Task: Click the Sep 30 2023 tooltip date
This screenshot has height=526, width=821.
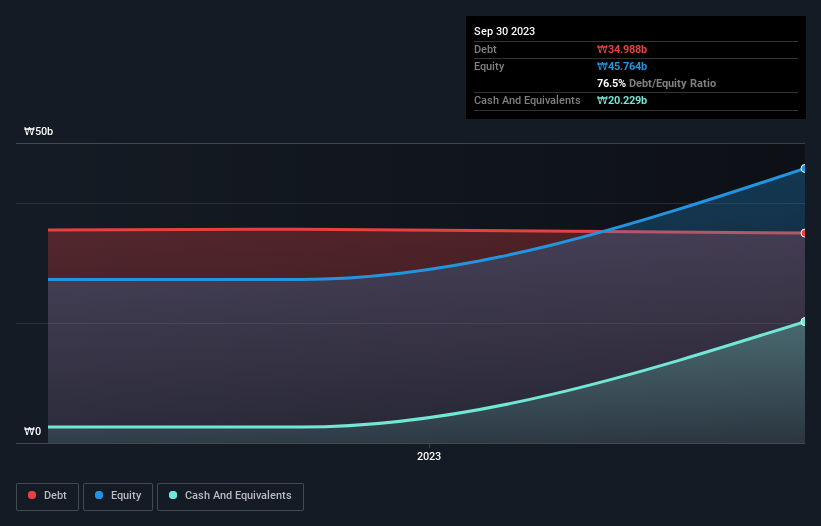Action: click(504, 31)
